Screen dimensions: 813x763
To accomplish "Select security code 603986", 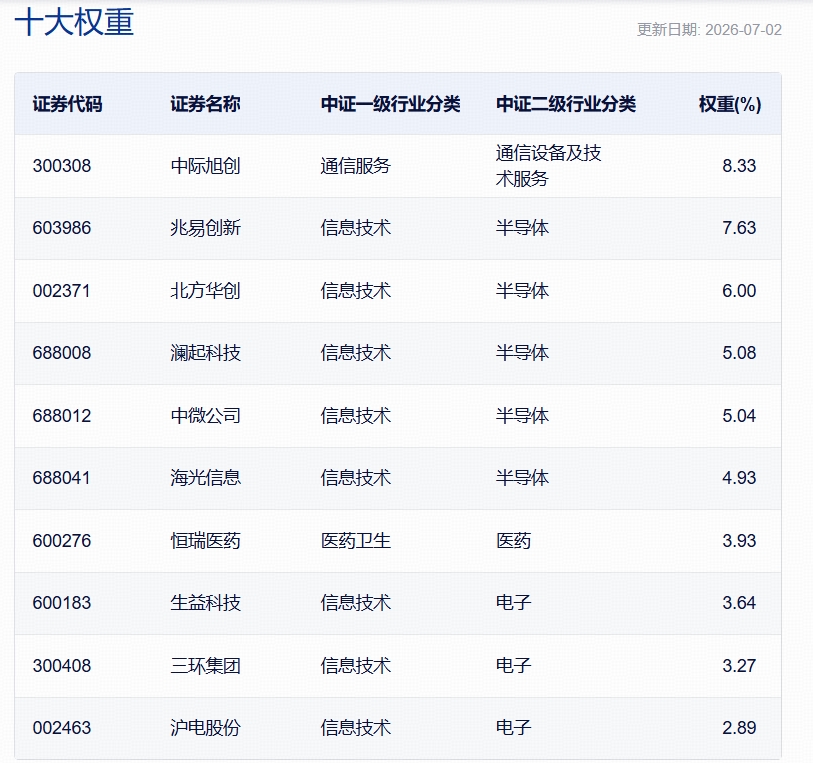I will 62,228.
